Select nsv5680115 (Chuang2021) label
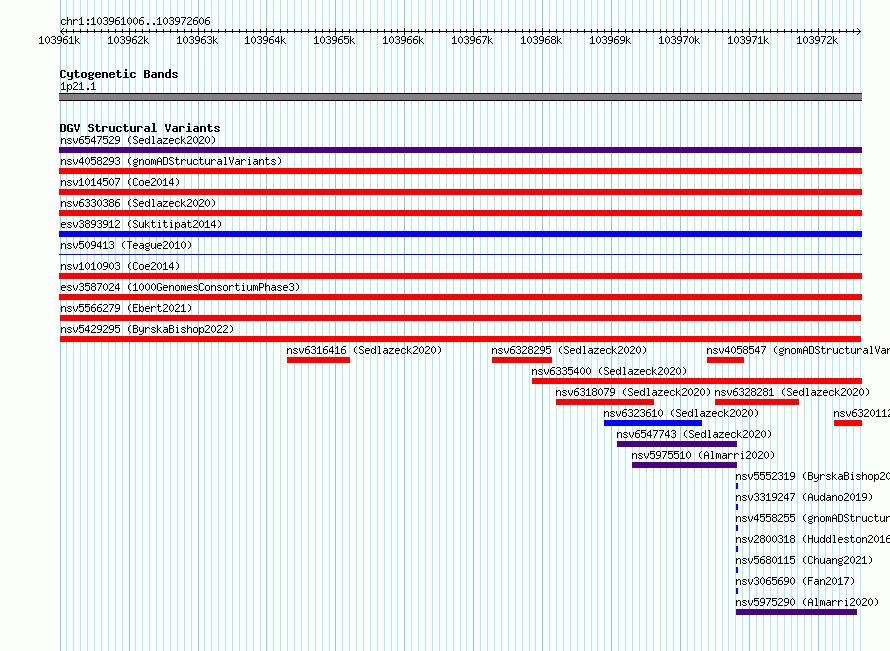Image resolution: width=890 pixels, height=651 pixels. [x=804, y=560]
